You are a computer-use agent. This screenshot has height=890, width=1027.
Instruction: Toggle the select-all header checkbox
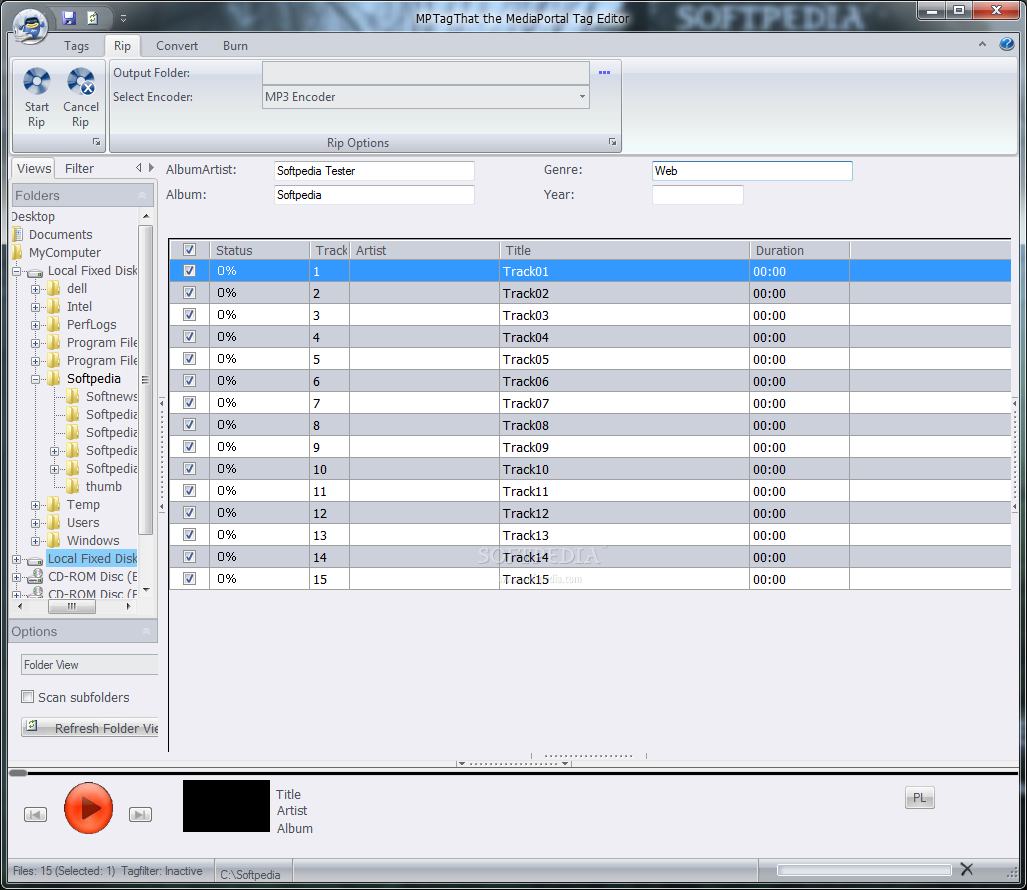coord(189,250)
